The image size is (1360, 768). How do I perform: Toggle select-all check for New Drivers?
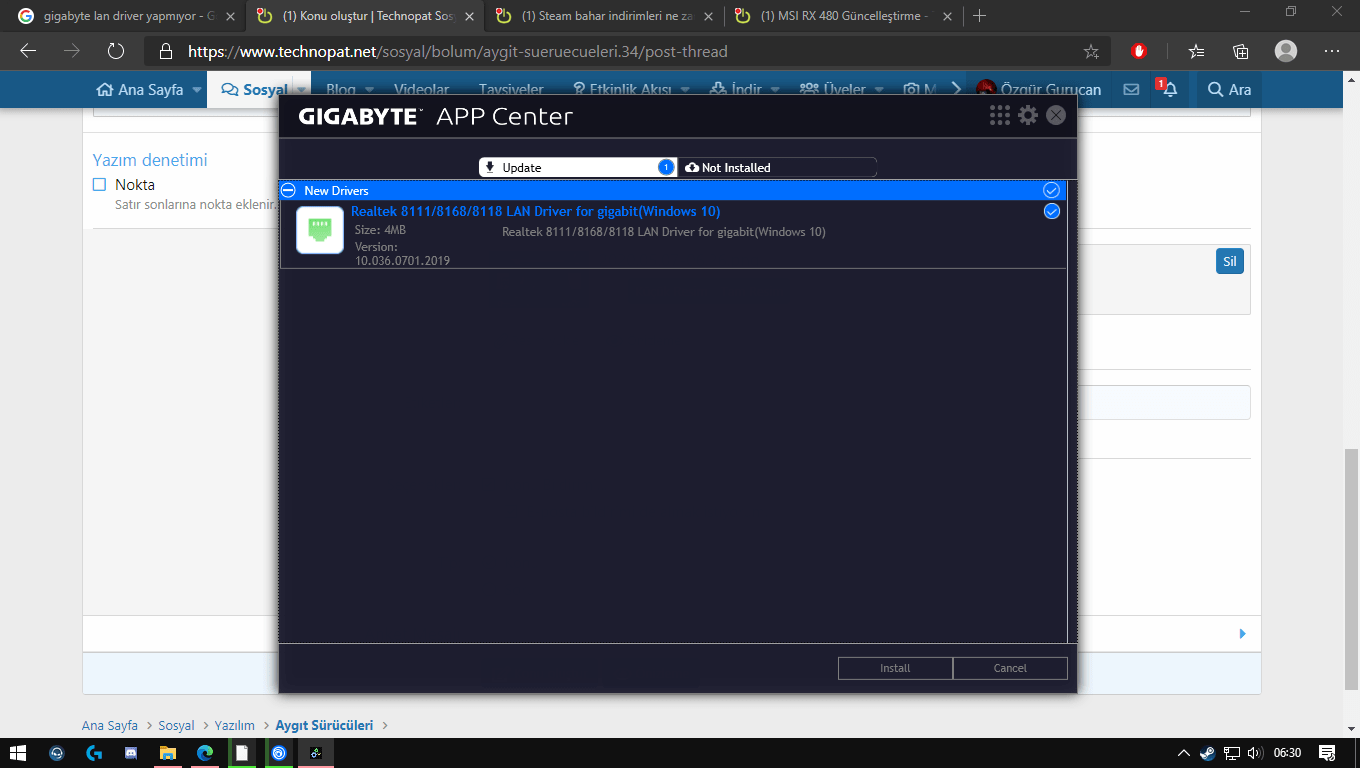(x=1051, y=190)
